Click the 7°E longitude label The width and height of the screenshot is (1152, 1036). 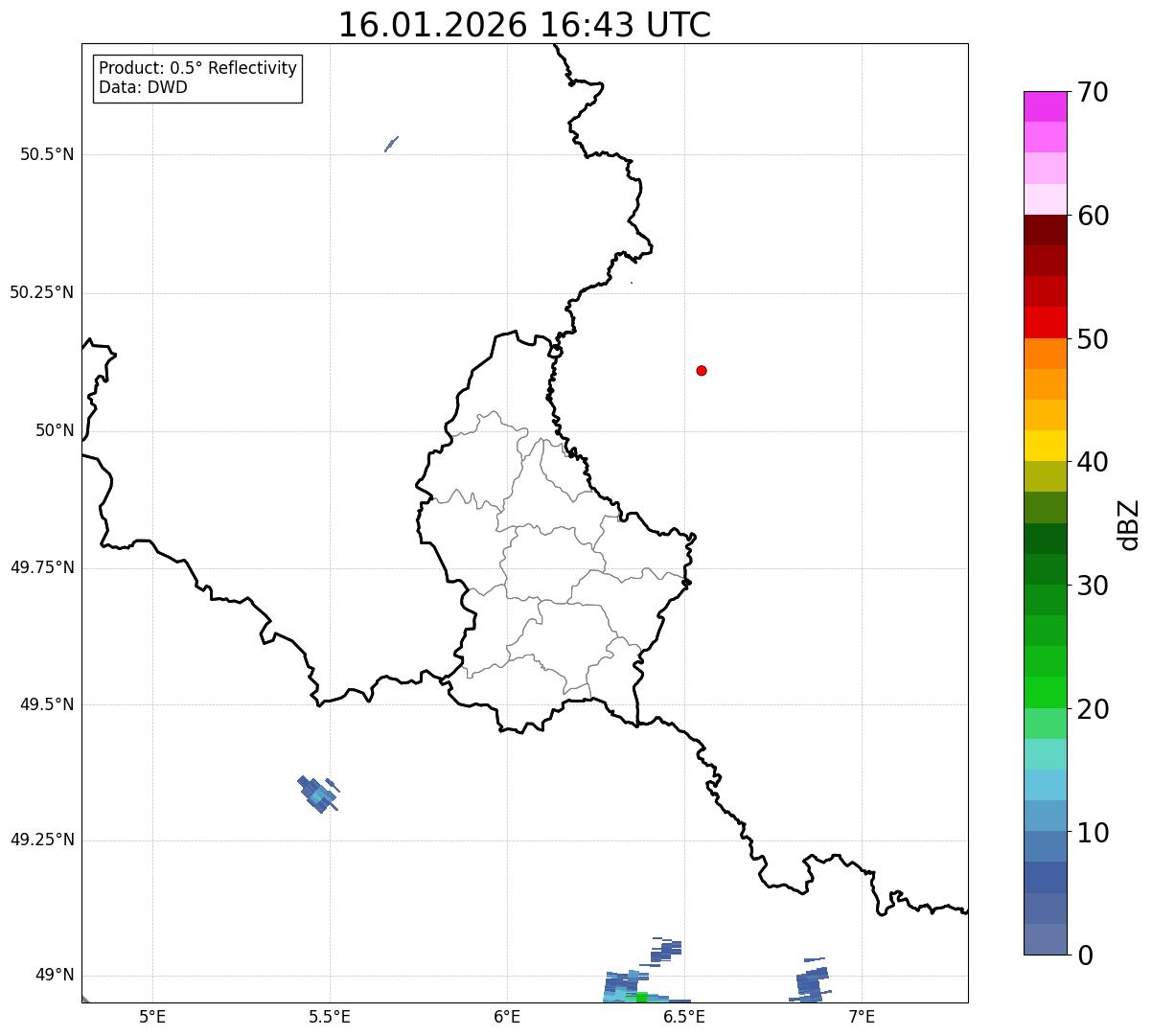coord(862,1016)
